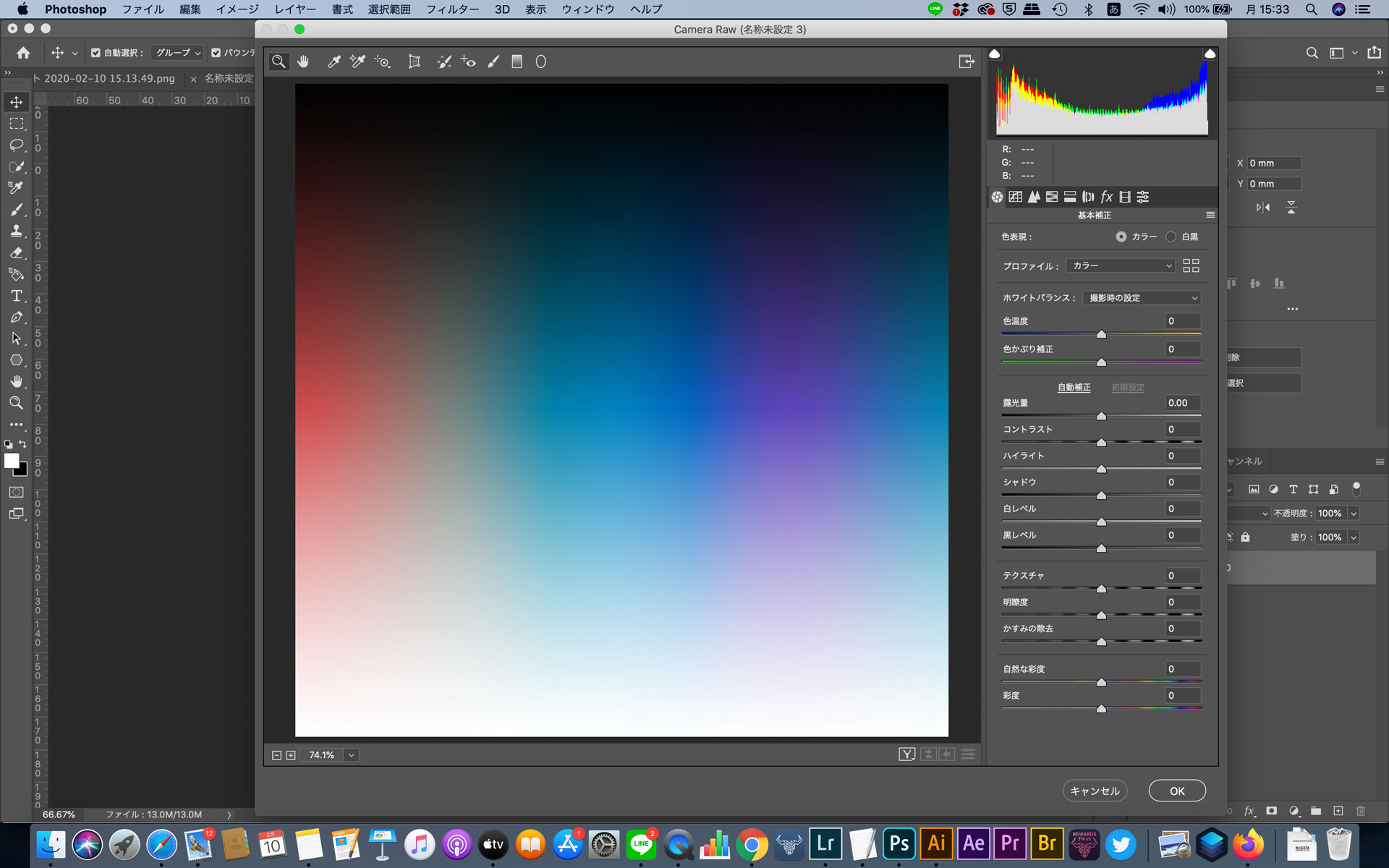
Task: Select the Graduated Filter tool
Action: coord(518,62)
